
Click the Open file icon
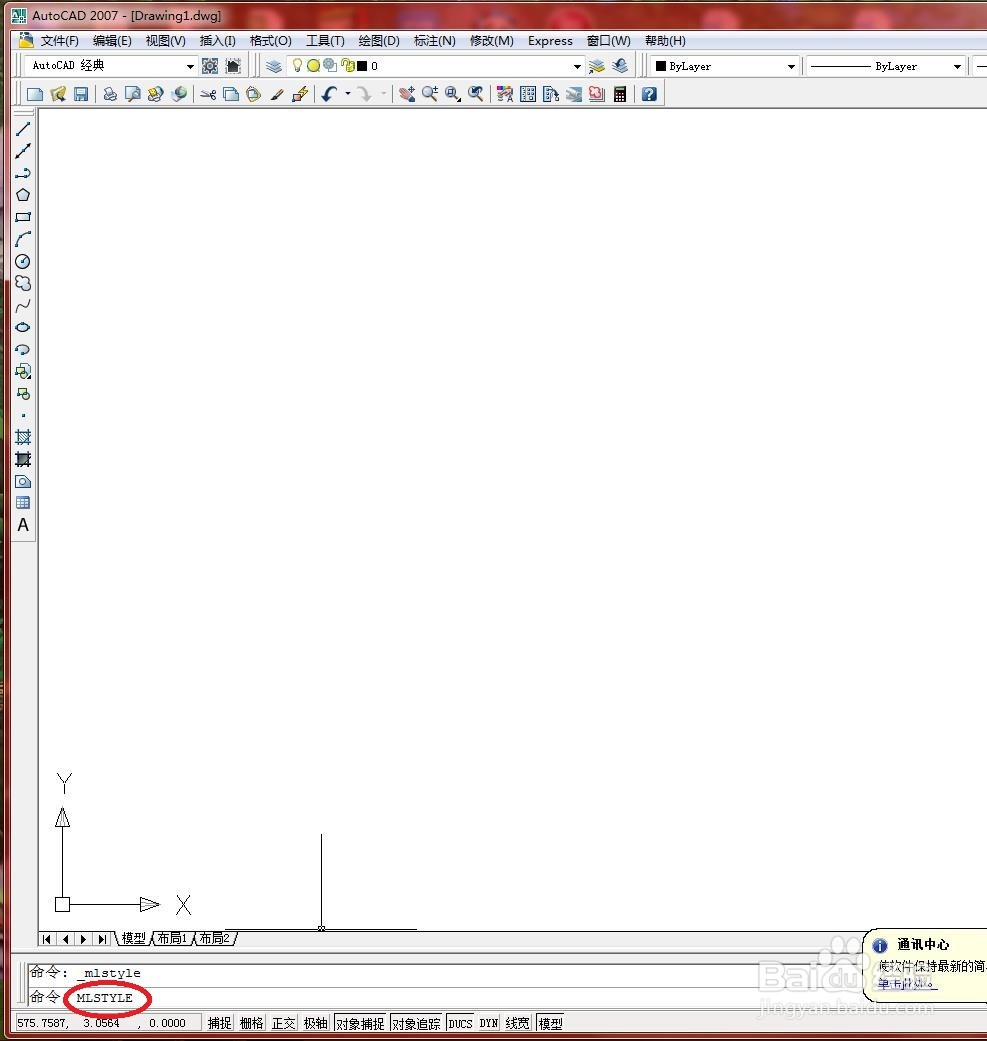click(58, 94)
